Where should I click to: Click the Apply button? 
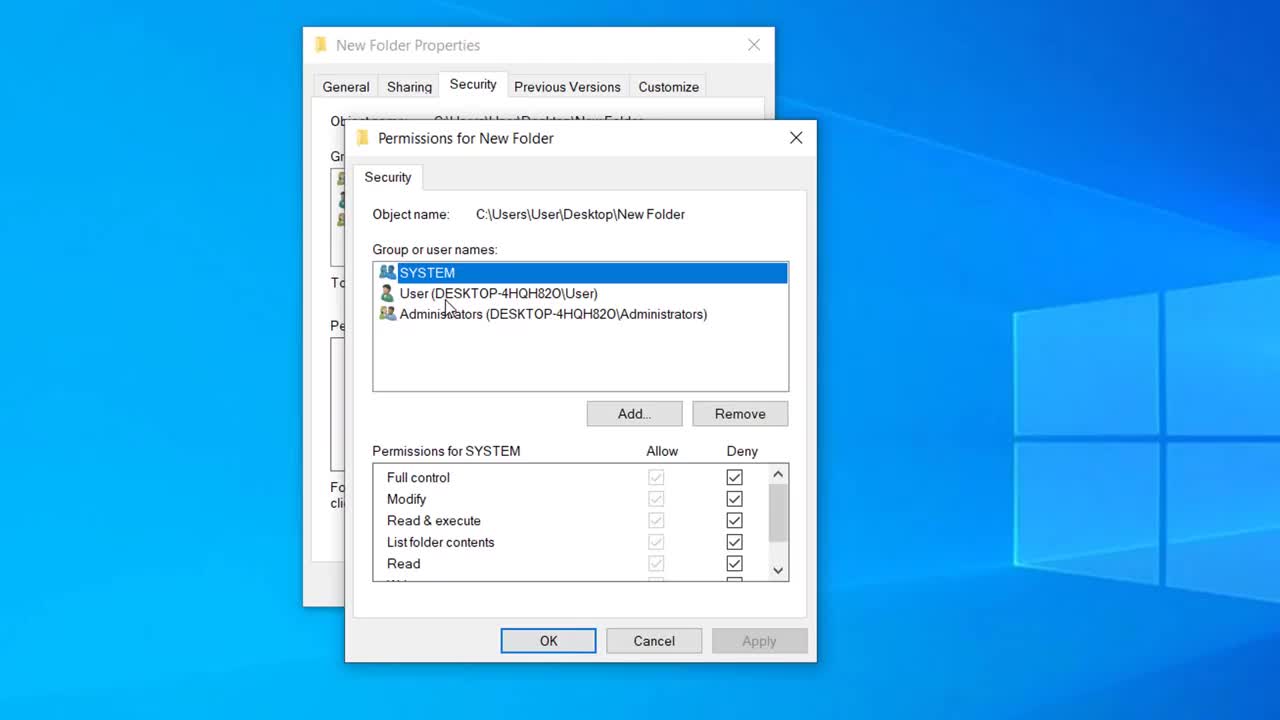point(759,641)
